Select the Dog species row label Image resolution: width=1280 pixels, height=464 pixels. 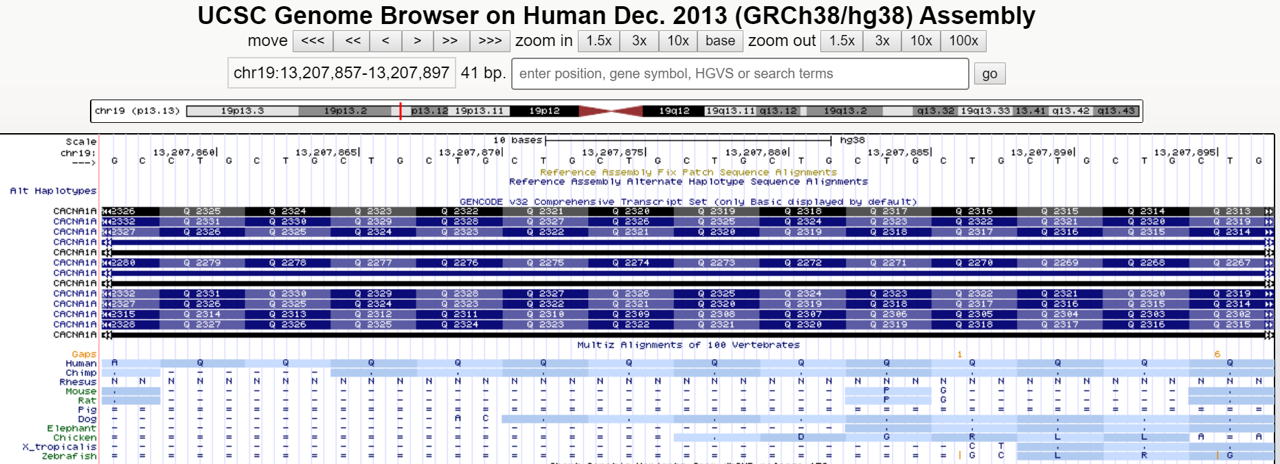(x=88, y=418)
